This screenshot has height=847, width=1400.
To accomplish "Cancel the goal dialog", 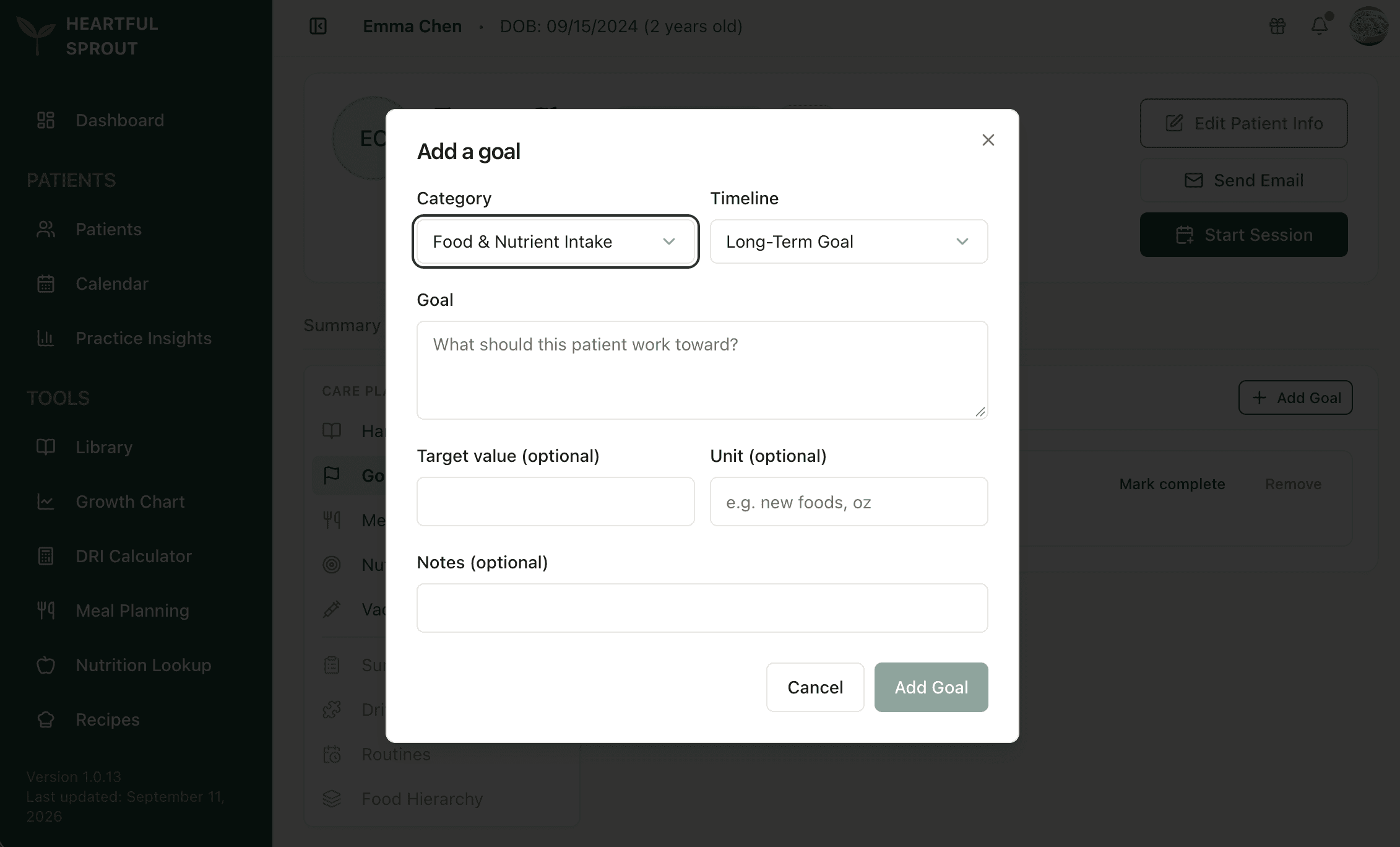I will click(x=815, y=687).
